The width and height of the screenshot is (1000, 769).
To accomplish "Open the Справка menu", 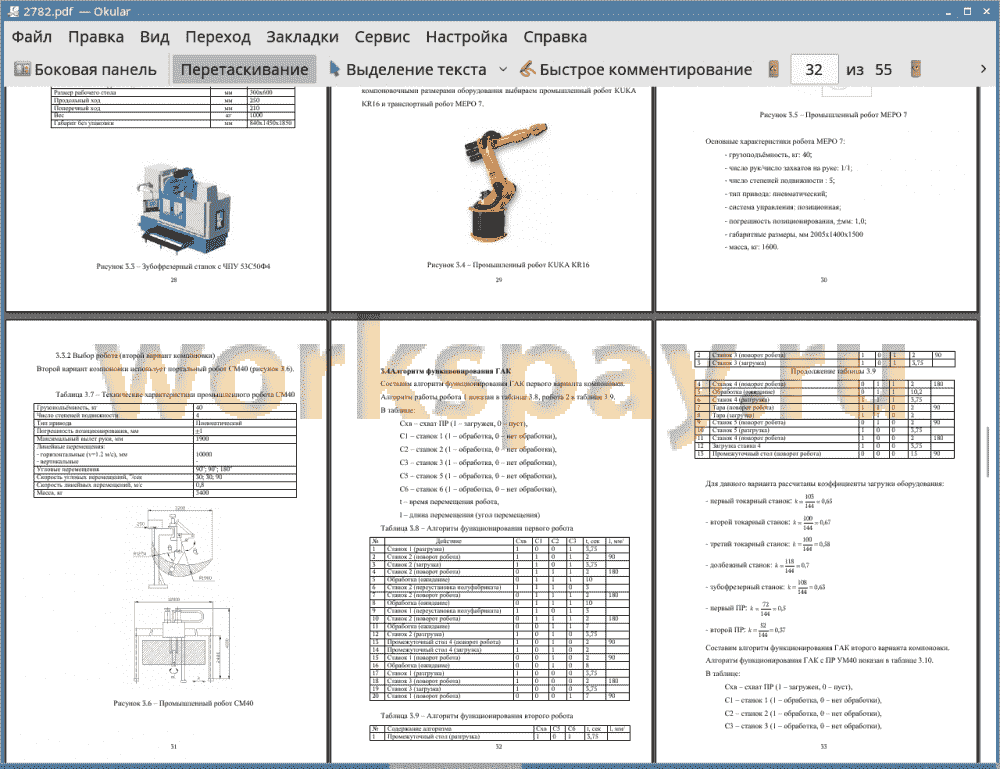I will (555, 37).
